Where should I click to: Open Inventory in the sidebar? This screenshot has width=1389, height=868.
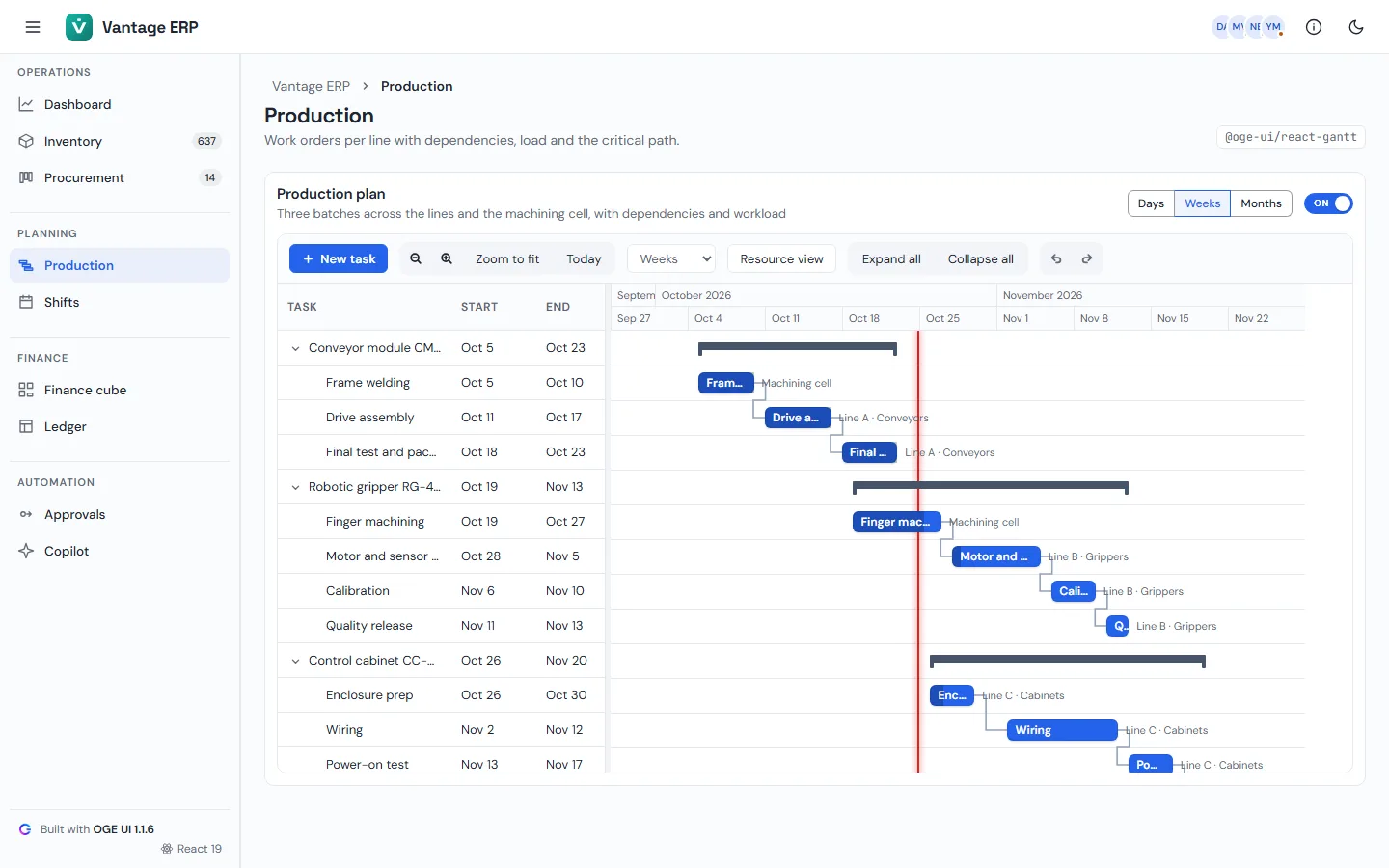[120, 141]
